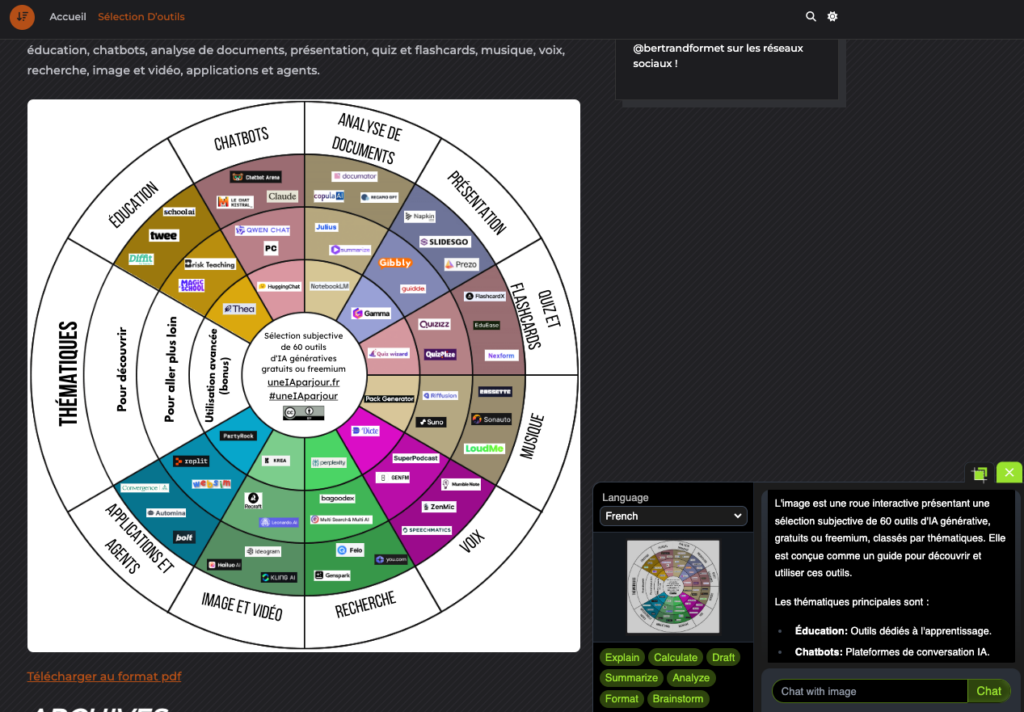Image resolution: width=1024 pixels, height=712 pixels.
Task: Click the QuizMize logo
Action: pyautogui.click(x=440, y=354)
